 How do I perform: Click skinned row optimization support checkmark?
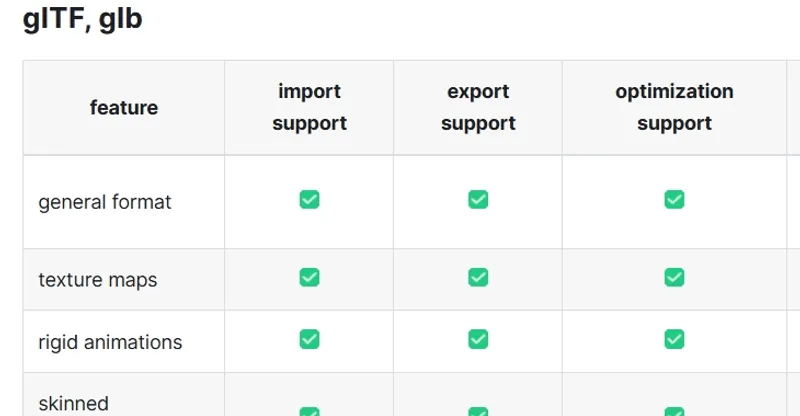(674, 411)
